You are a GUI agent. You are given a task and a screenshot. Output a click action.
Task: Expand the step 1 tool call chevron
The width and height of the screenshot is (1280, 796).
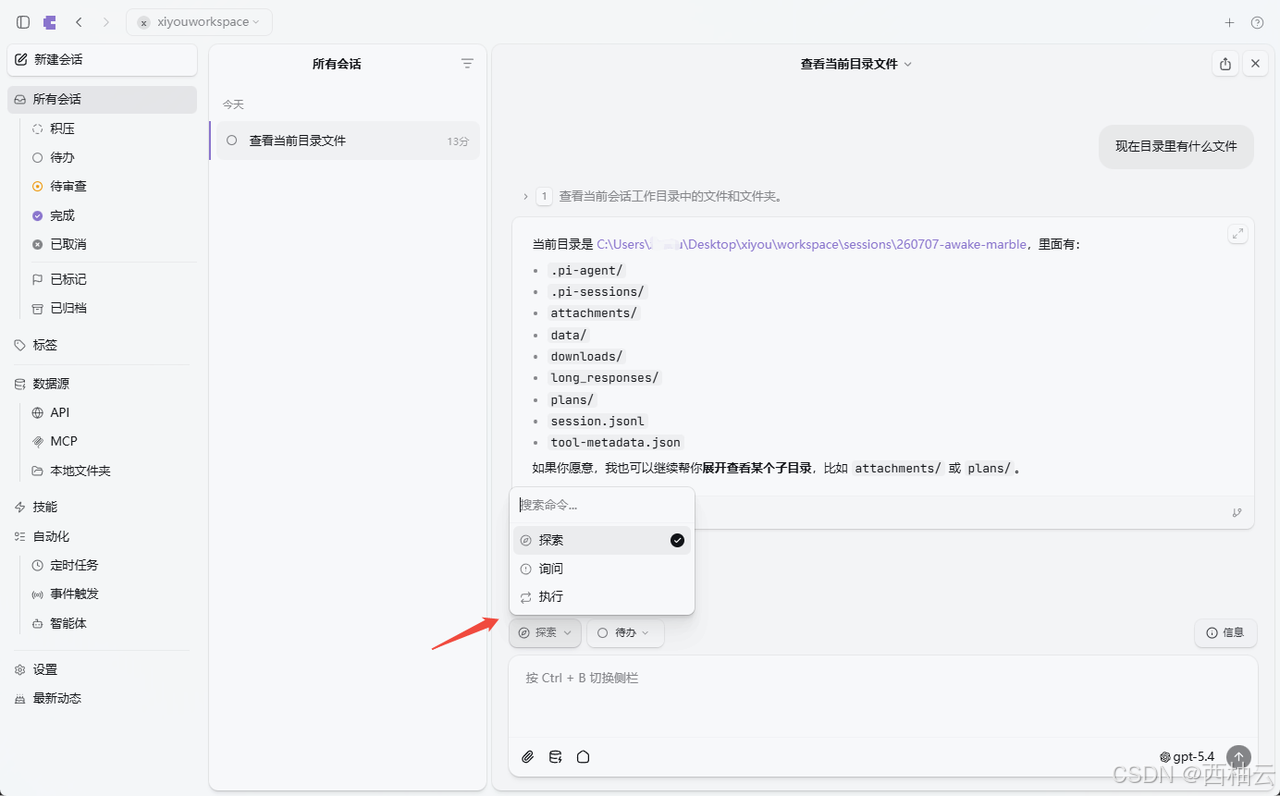[x=526, y=197]
